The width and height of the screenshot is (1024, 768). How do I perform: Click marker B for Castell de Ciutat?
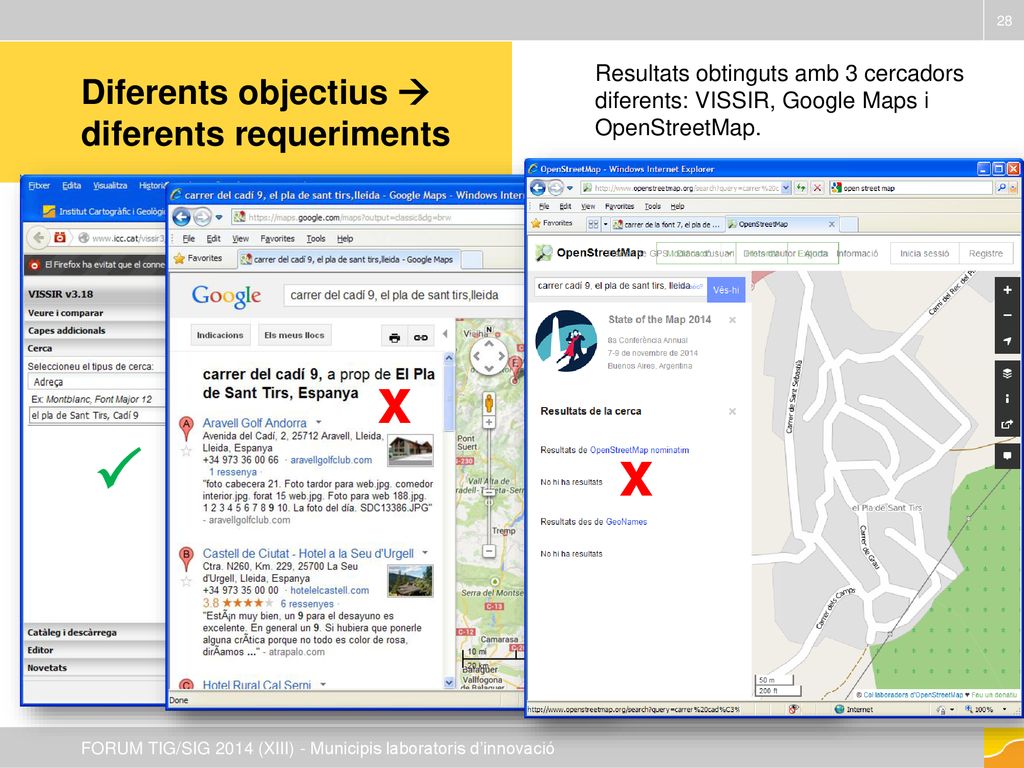(186, 559)
